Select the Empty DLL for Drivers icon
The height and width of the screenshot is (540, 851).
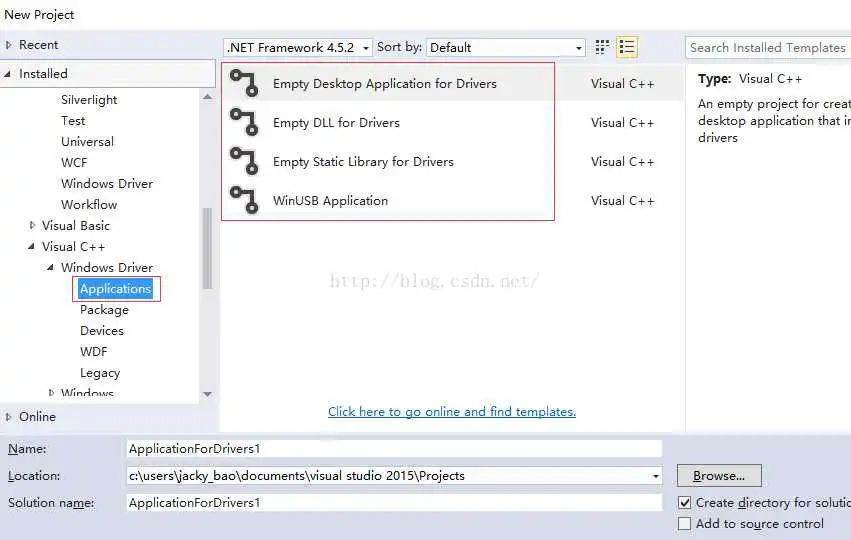pyautogui.click(x=244, y=123)
